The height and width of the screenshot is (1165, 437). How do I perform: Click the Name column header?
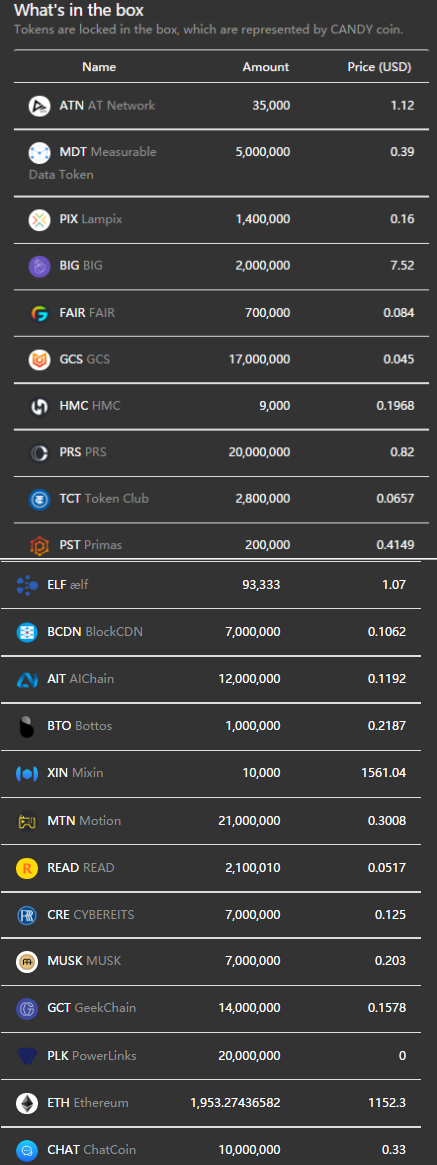pos(99,67)
